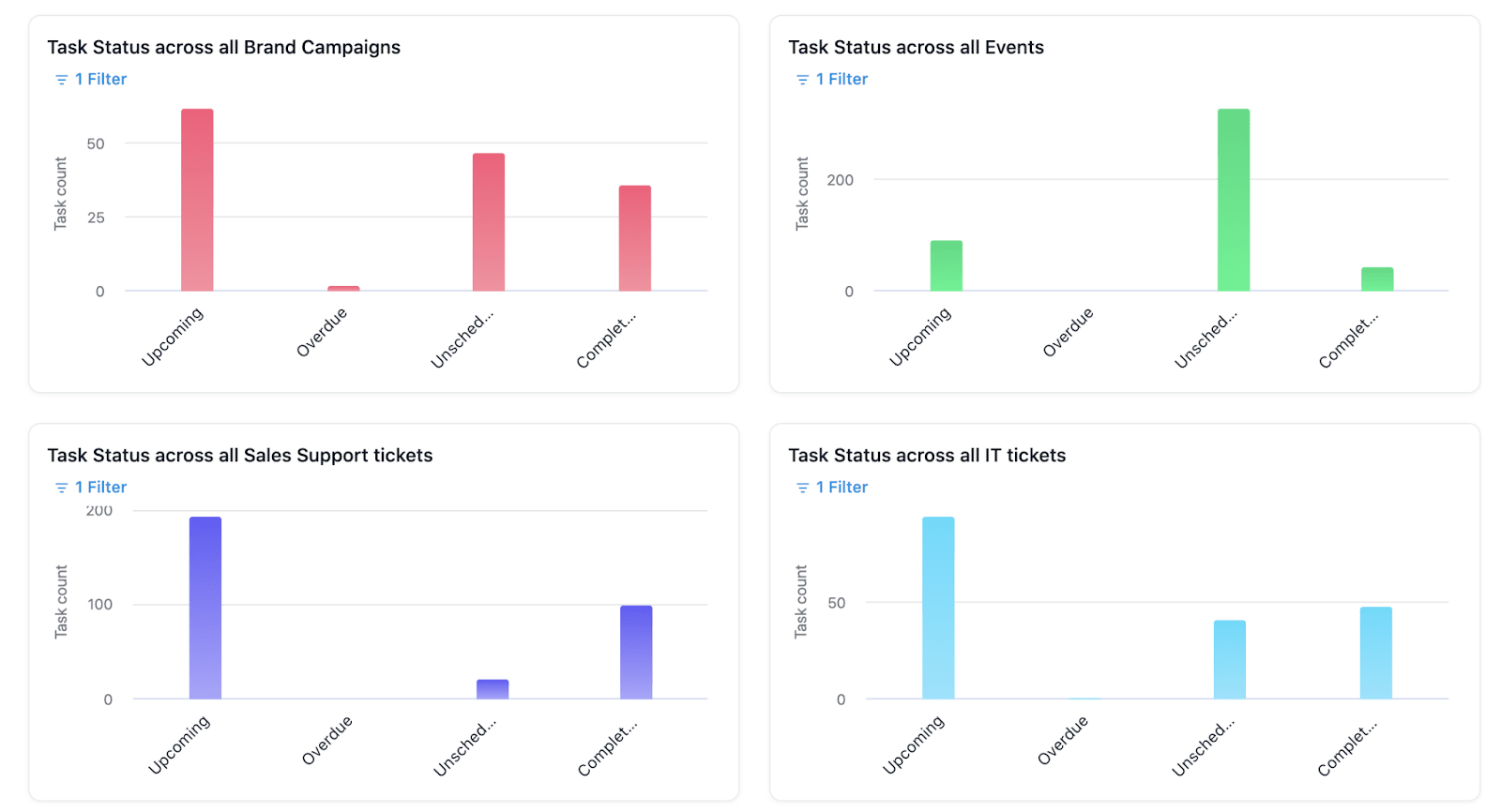1501x812 pixels.
Task: Select the Unscheduled bar in Events chart
Action: 1233,197
